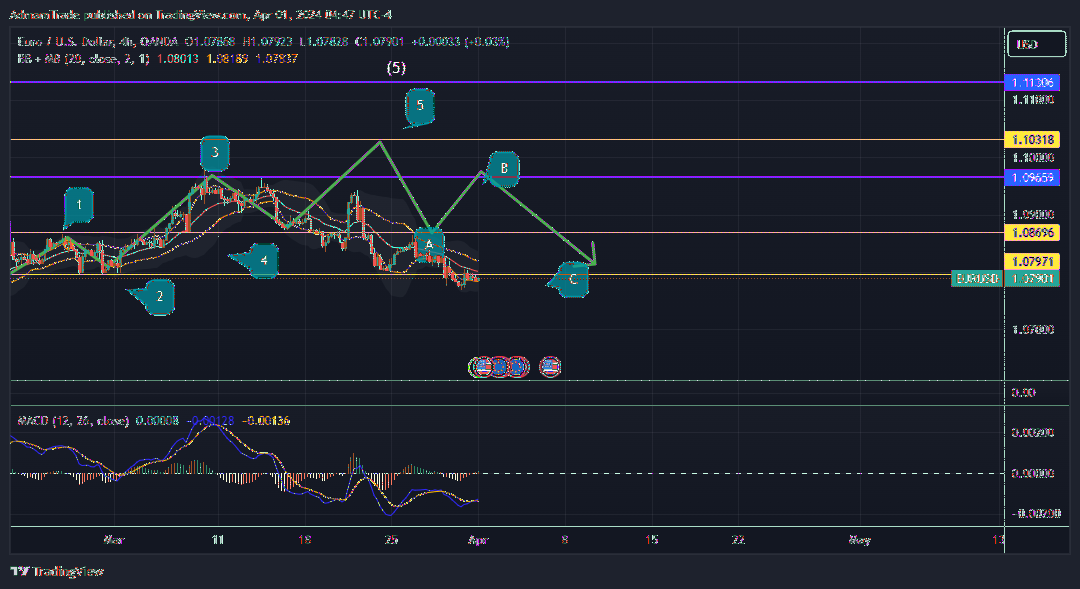Click the 1.08696 price label
Screen dimensions: 1080x589
pos(1032,233)
